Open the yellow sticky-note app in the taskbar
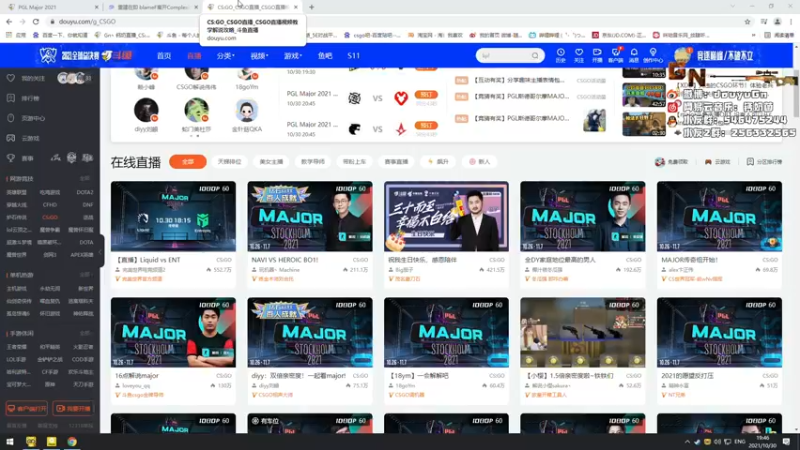 (x=52, y=441)
